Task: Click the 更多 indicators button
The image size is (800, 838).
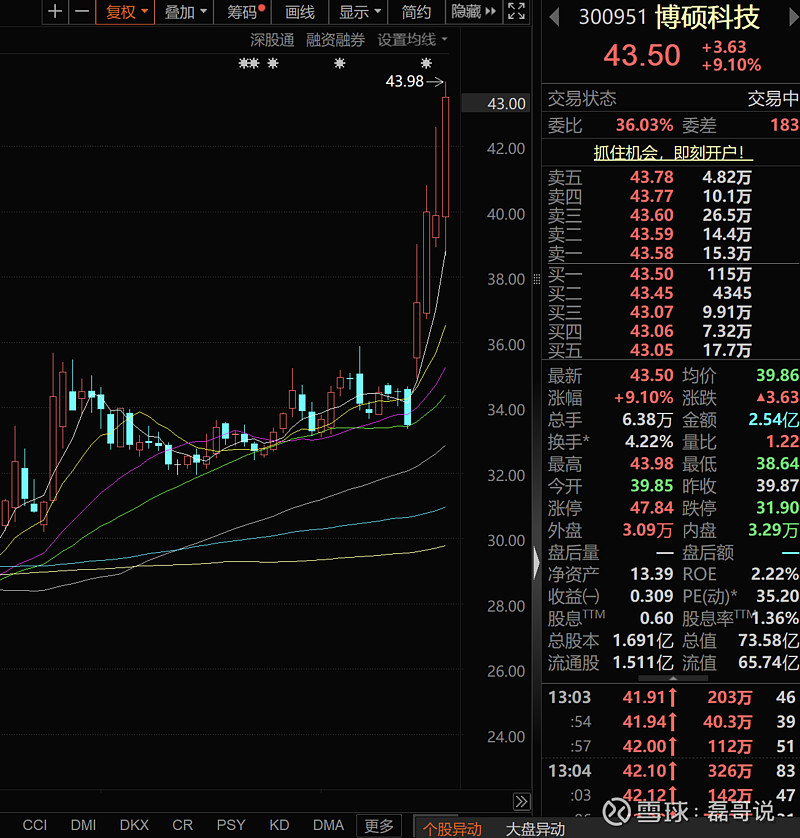Action: tap(379, 826)
